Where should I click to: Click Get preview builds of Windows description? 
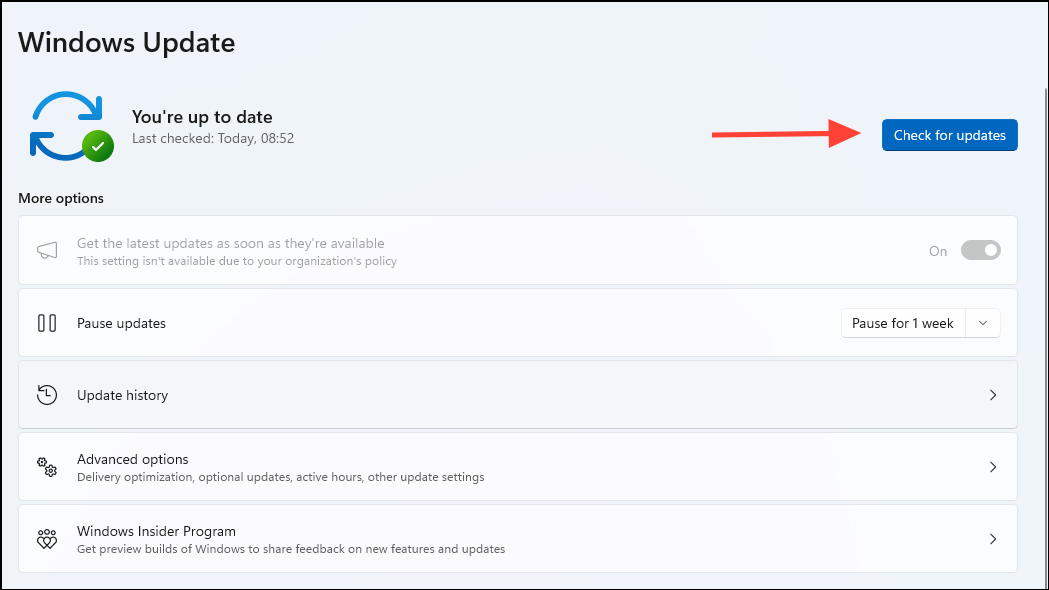point(291,549)
